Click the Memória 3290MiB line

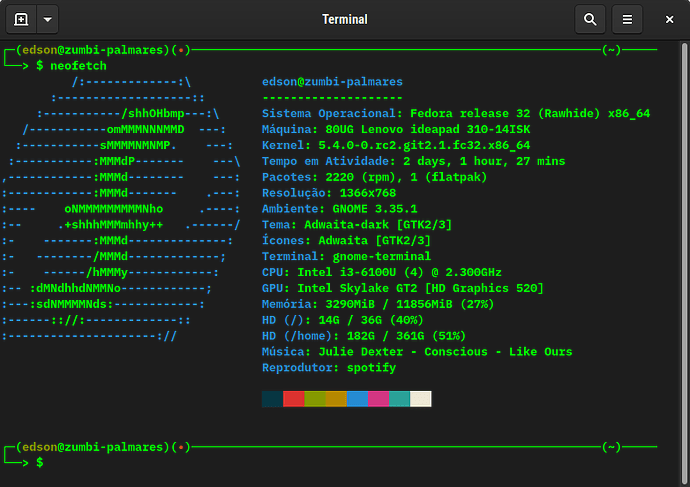tap(378, 304)
